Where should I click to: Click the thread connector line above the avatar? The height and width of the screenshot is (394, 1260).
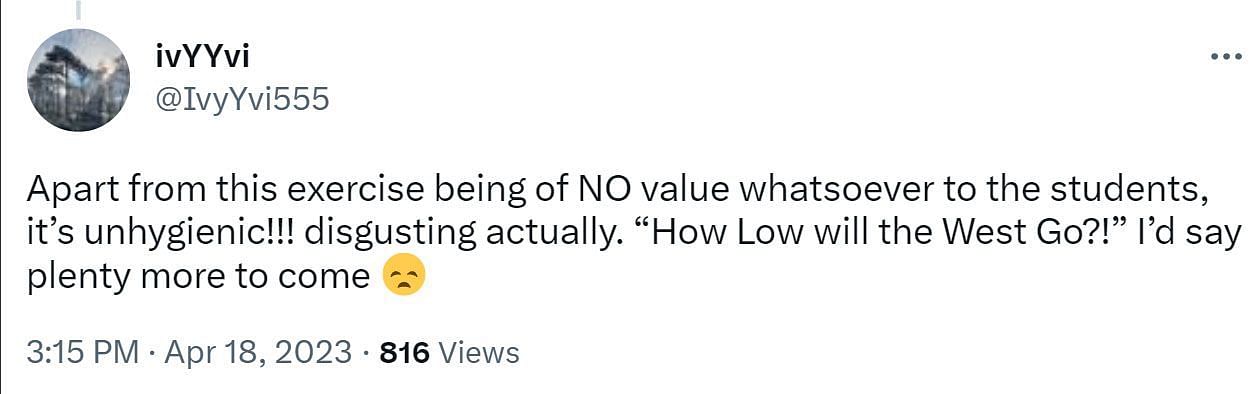click(x=79, y=10)
